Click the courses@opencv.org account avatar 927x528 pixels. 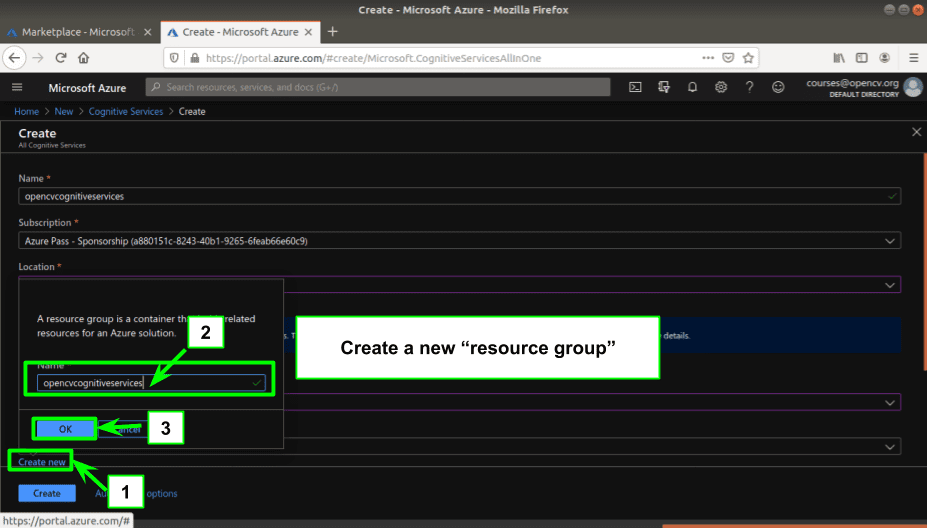[x=913, y=87]
